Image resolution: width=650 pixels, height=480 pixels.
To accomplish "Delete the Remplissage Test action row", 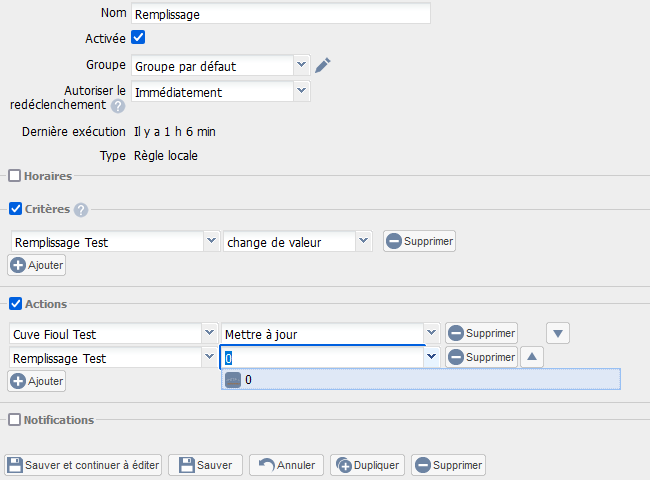I will coord(481,357).
